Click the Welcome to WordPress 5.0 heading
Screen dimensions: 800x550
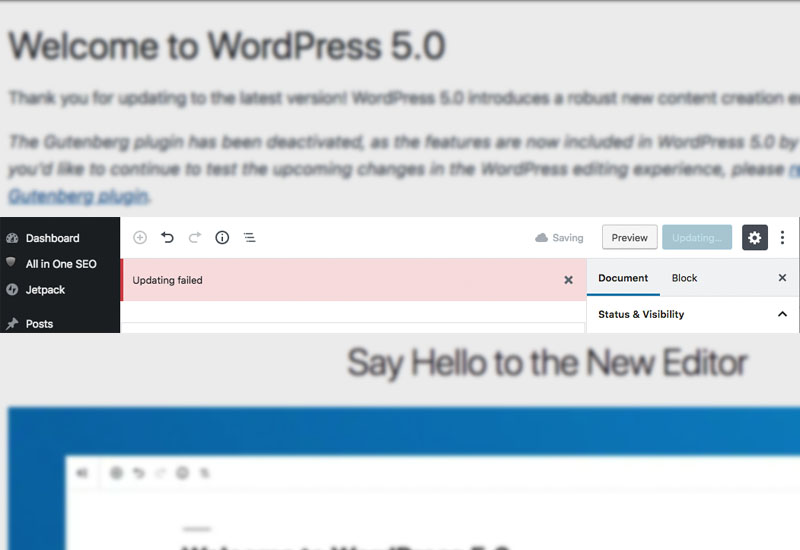(227, 46)
